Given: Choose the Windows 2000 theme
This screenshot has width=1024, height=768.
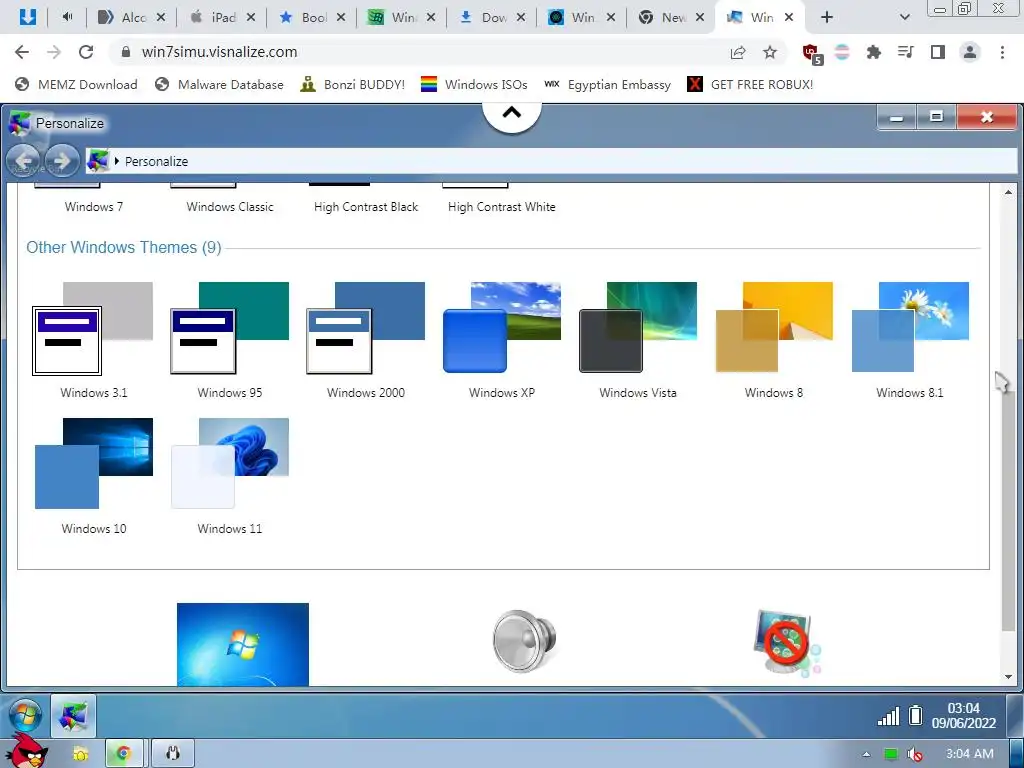Looking at the screenshot, I should click(365, 328).
